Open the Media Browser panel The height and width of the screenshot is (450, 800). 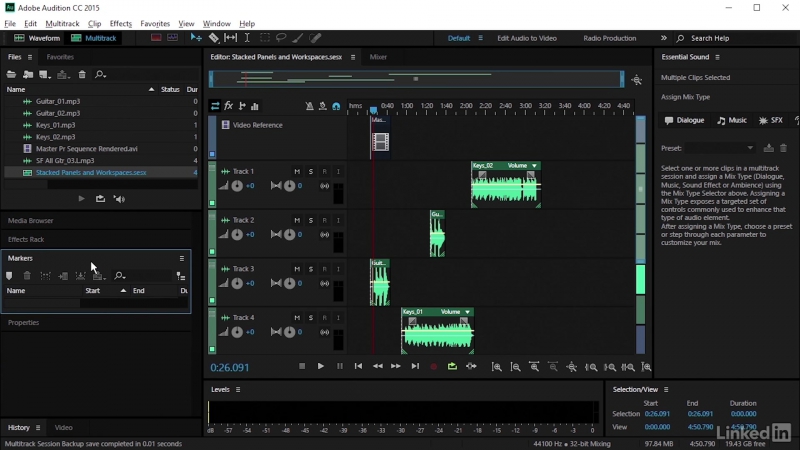point(31,220)
